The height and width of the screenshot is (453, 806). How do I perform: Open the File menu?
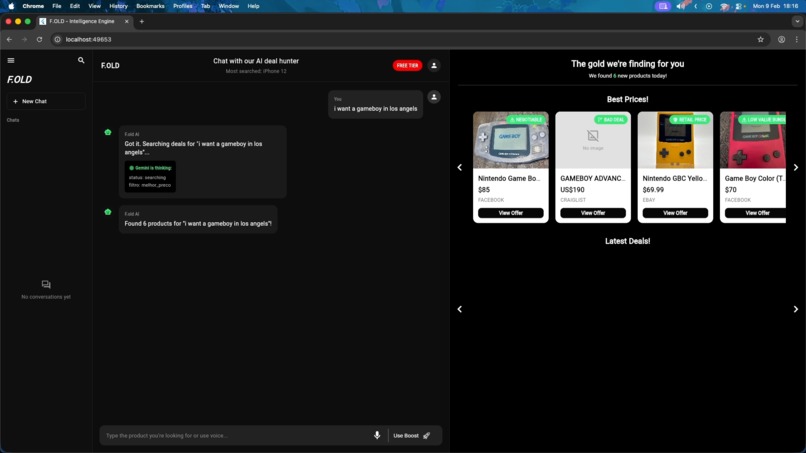tap(57, 6)
